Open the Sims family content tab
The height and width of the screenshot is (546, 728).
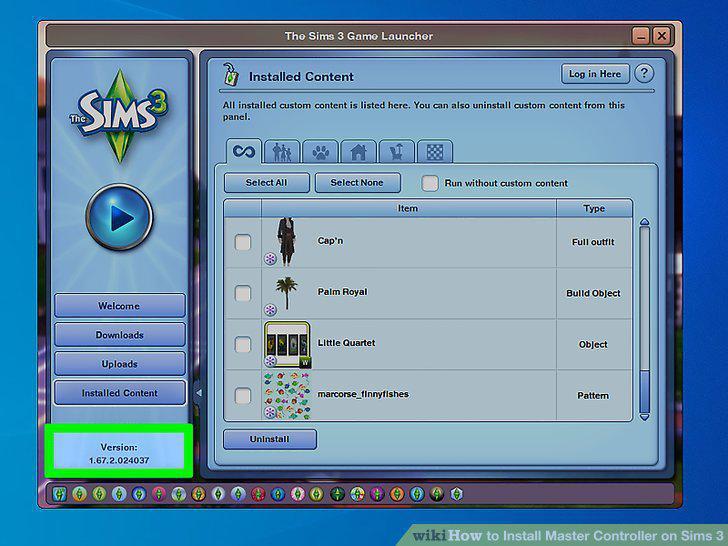click(x=282, y=152)
